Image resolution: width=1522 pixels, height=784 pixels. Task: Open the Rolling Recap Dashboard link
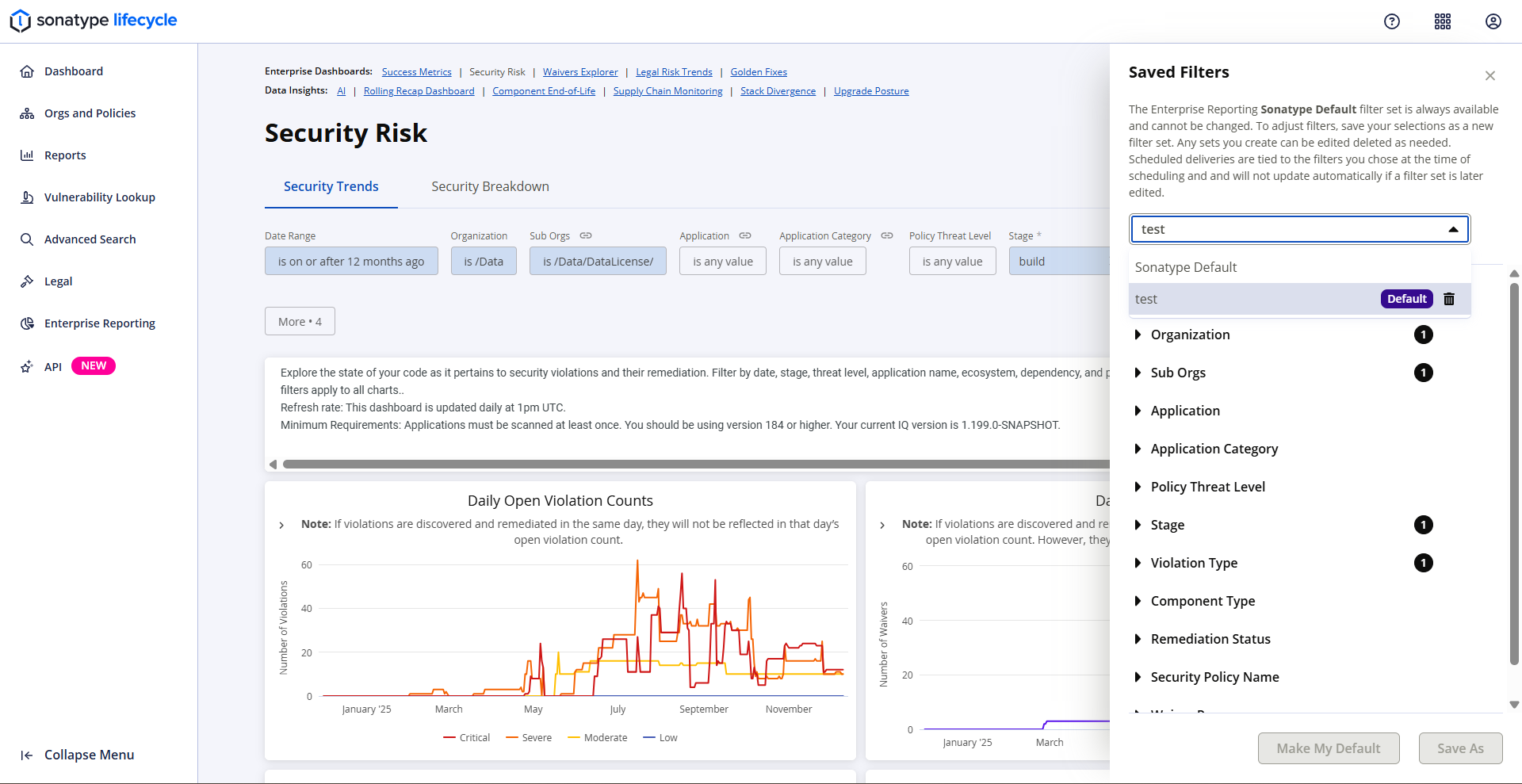419,91
